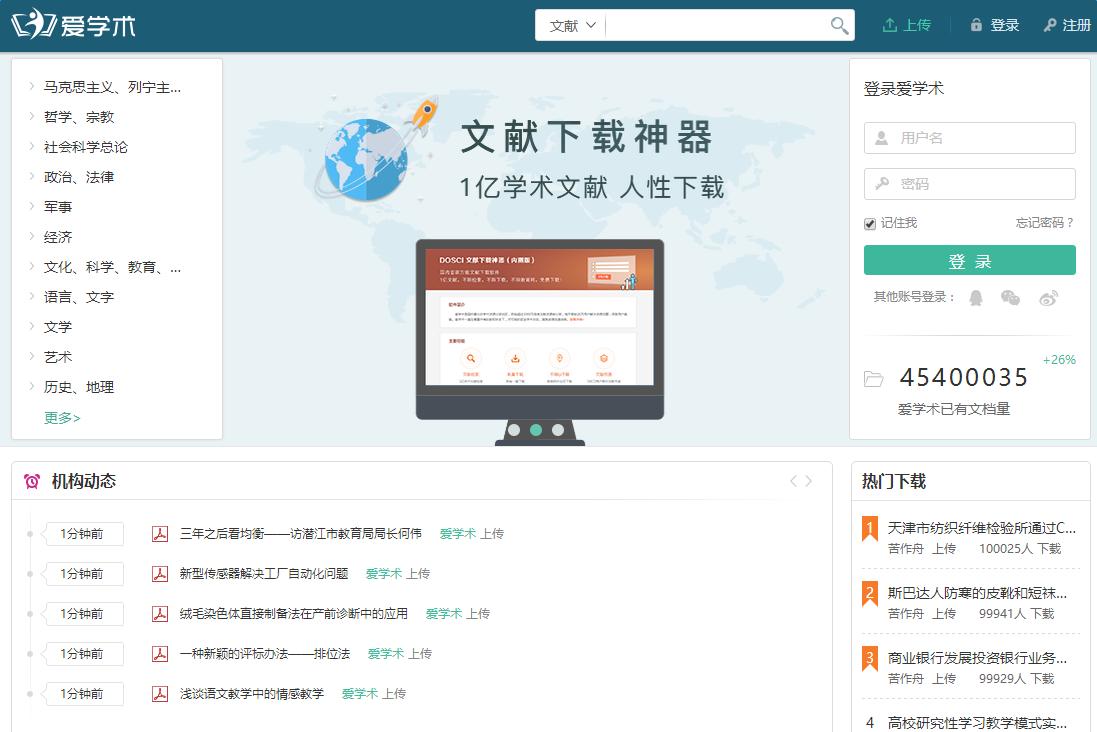Click the key icon next to 注册
Image resolution: width=1097 pixels, height=732 pixels.
tap(1053, 25)
